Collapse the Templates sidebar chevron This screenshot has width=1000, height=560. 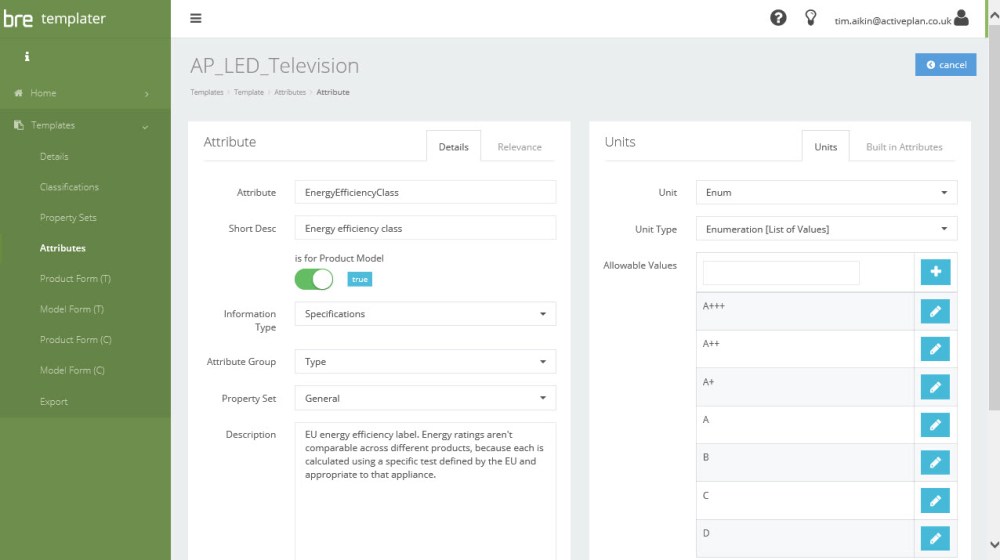tap(145, 126)
